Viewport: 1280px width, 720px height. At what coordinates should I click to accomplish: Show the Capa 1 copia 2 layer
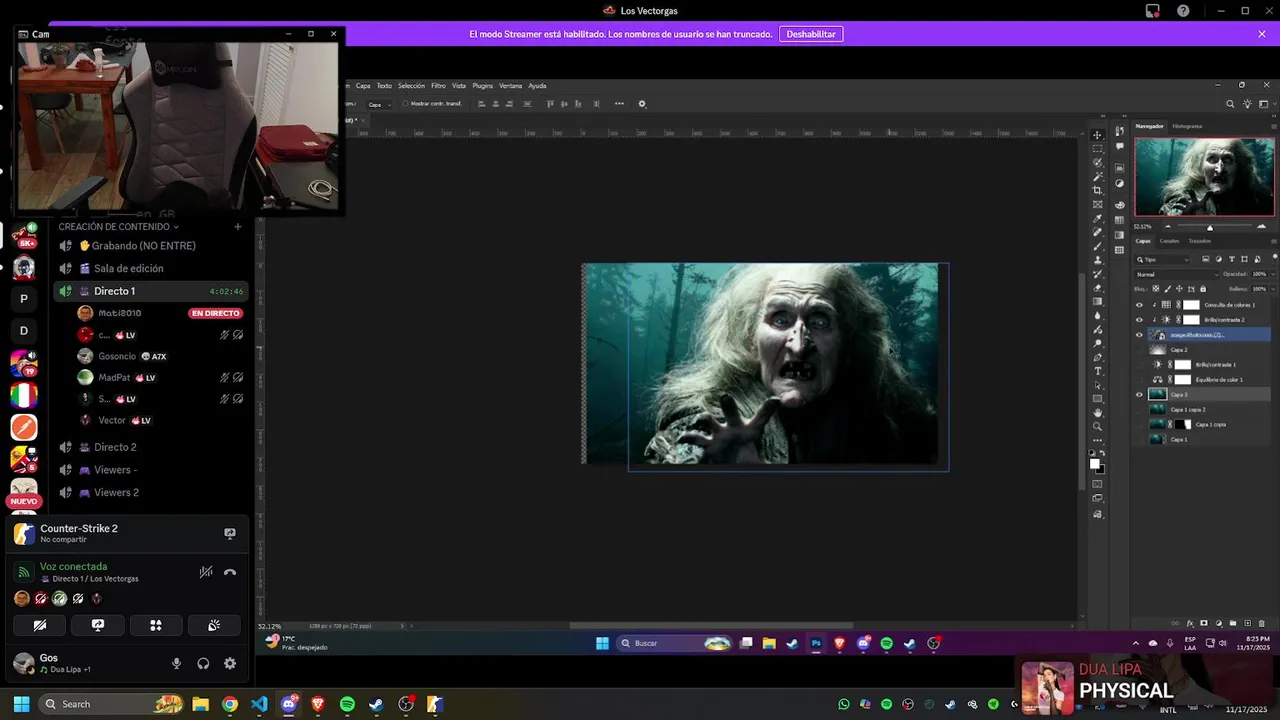coord(1139,410)
